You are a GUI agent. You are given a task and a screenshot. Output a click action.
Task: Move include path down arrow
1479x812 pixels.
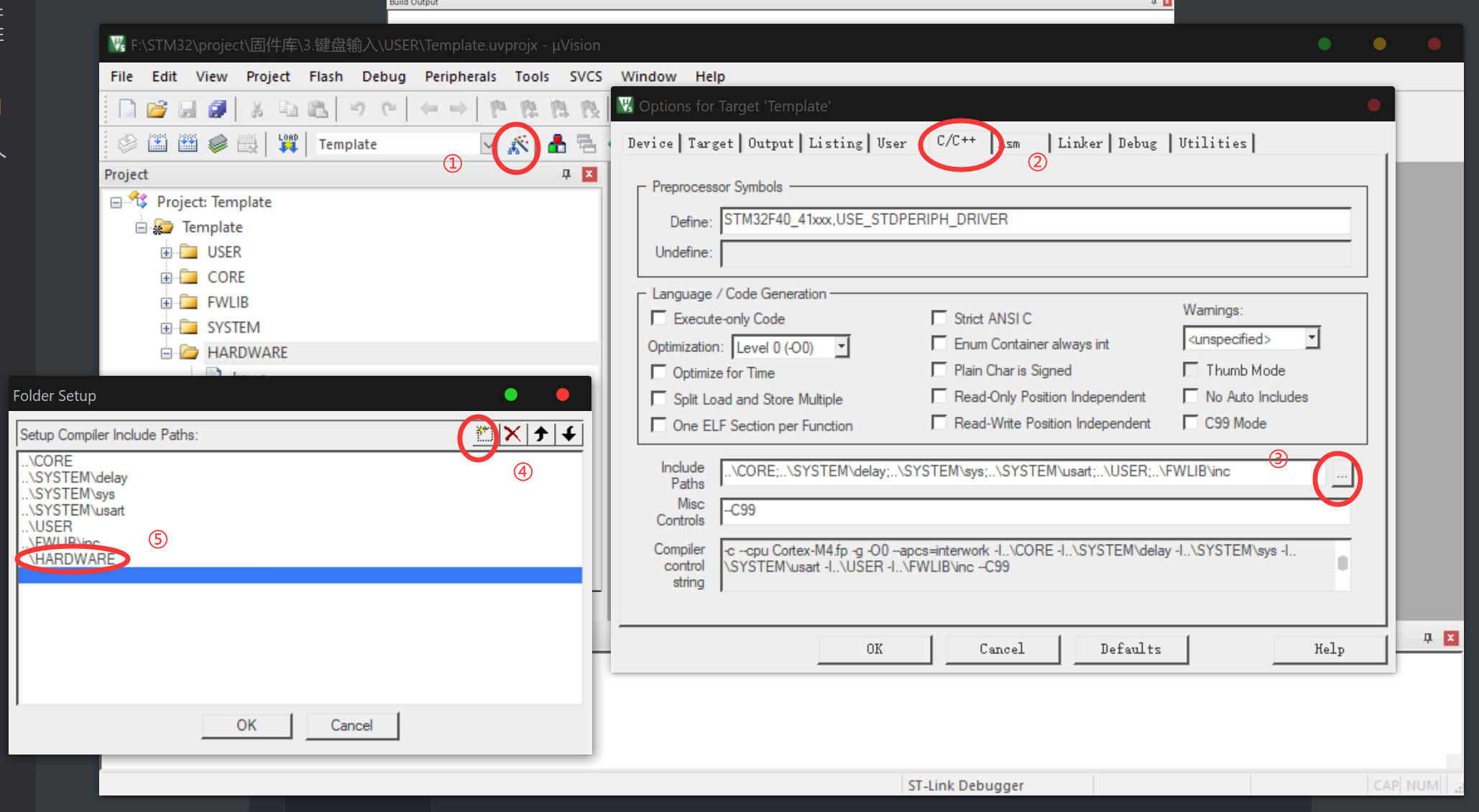[x=569, y=434]
